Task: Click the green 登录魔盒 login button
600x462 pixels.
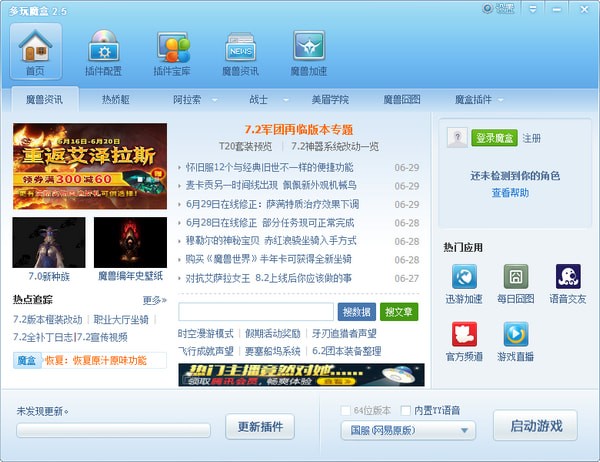Action: pyautogui.click(x=494, y=138)
